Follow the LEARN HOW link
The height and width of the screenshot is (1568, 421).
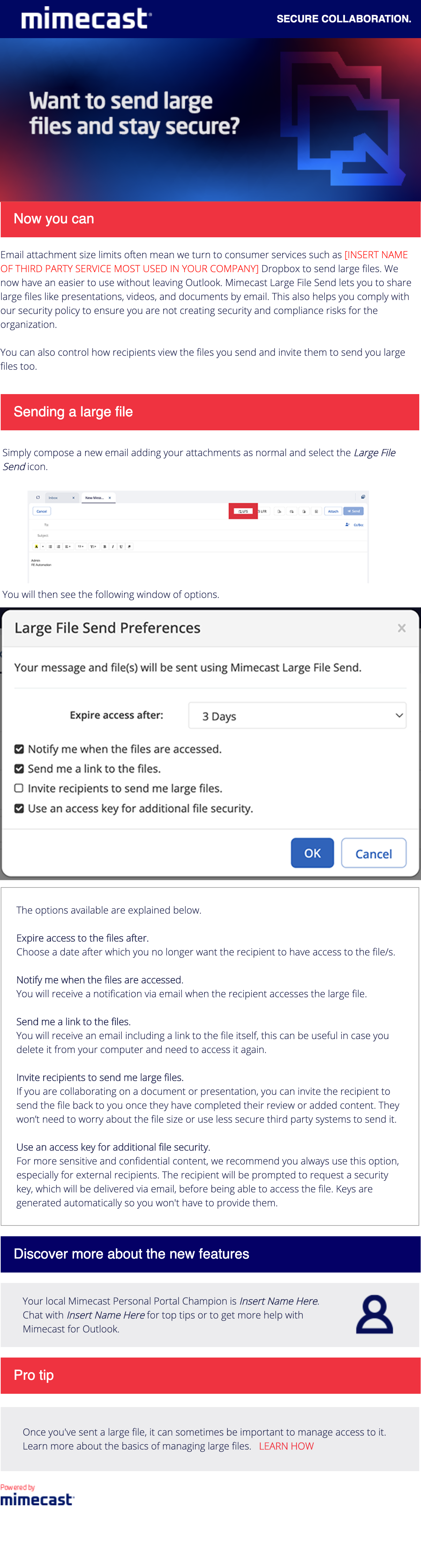286,1446
